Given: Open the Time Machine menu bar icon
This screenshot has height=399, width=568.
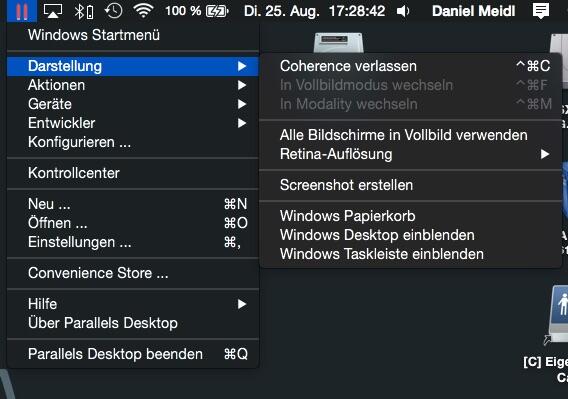Looking at the screenshot, I should click(113, 11).
